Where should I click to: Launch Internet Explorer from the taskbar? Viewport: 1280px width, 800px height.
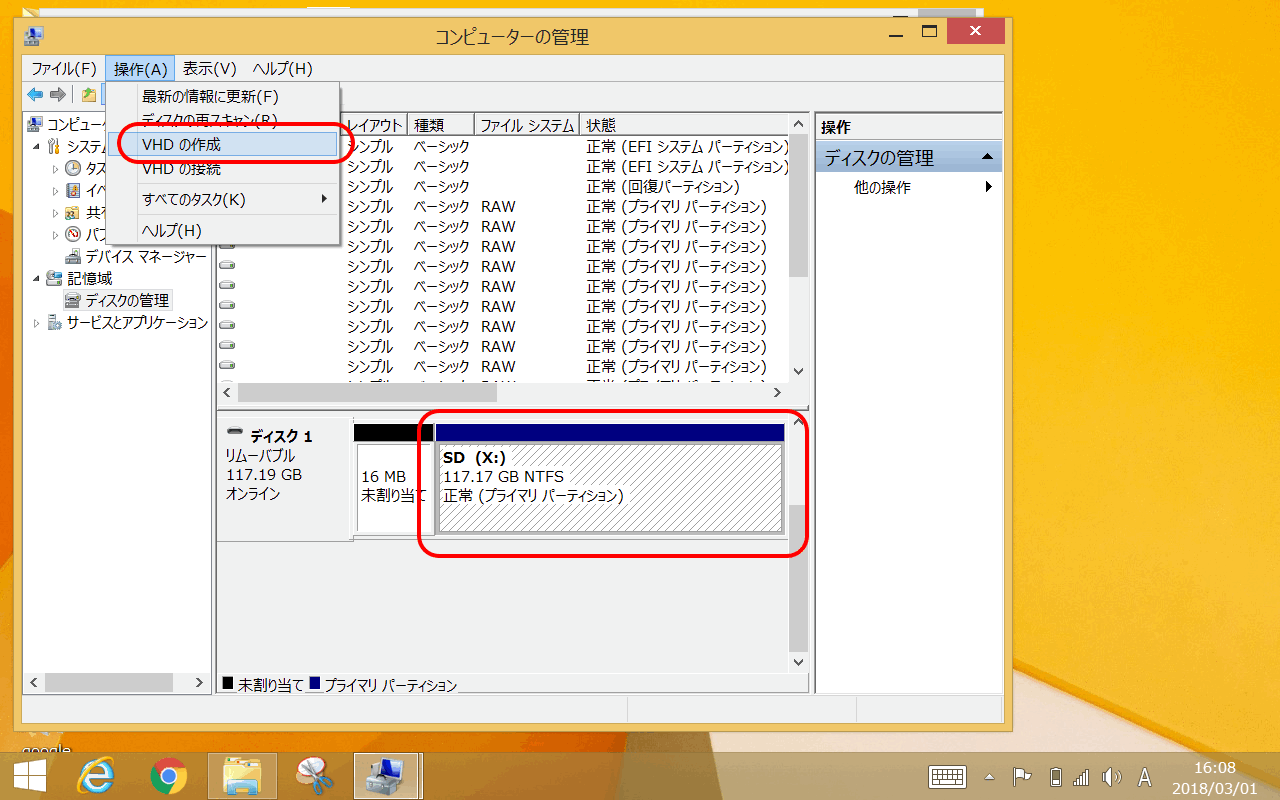point(97,776)
